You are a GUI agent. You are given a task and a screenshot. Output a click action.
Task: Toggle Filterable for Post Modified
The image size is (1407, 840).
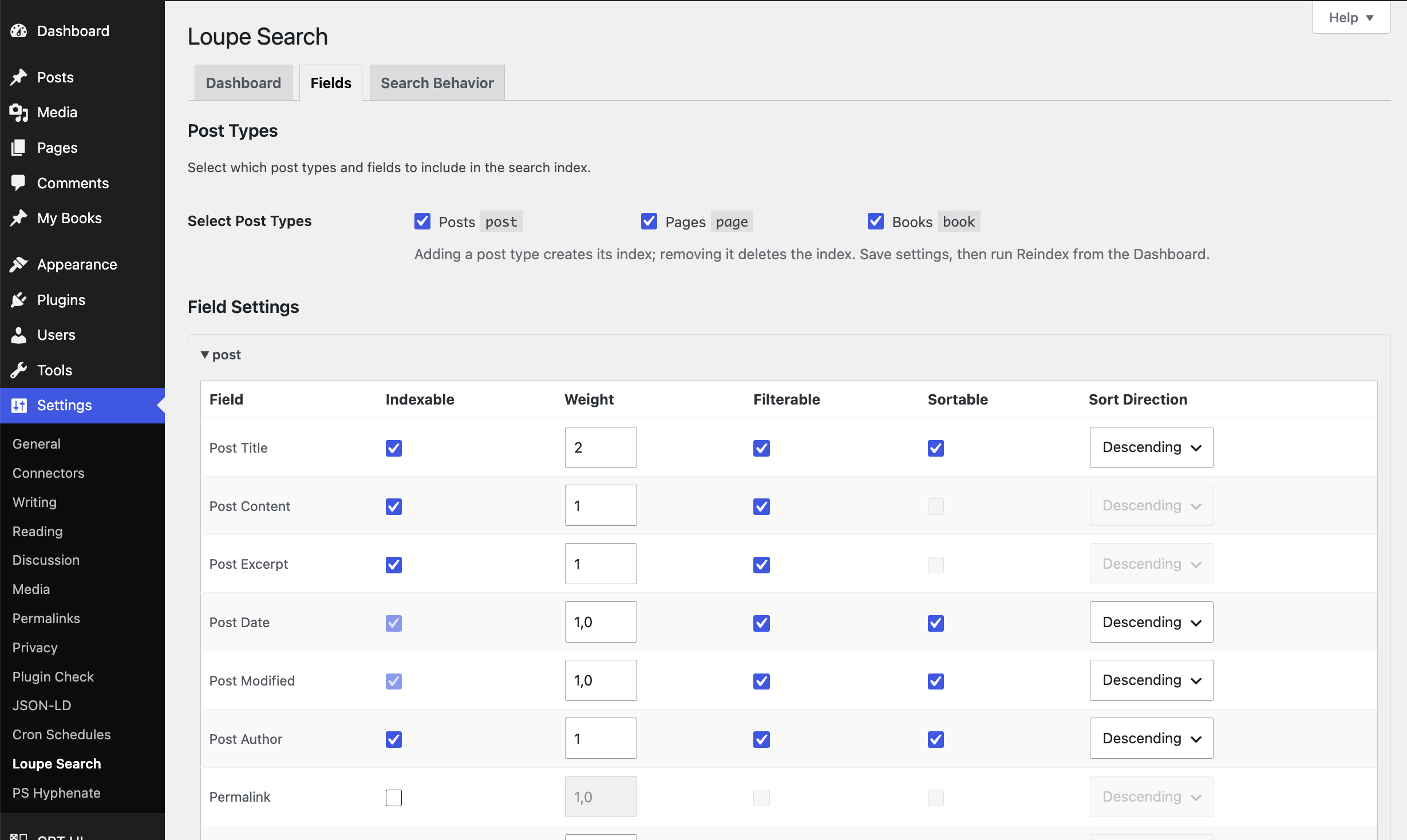761,681
